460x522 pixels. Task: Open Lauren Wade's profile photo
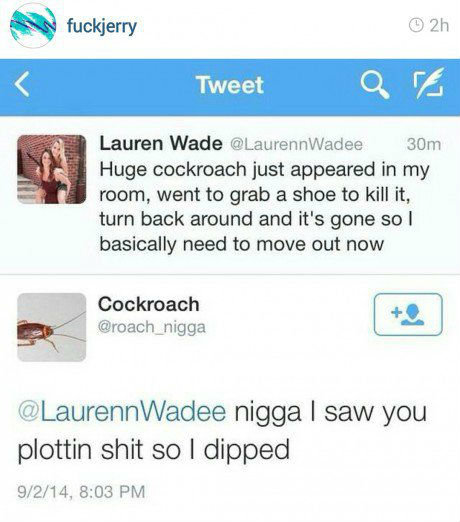click(x=52, y=169)
